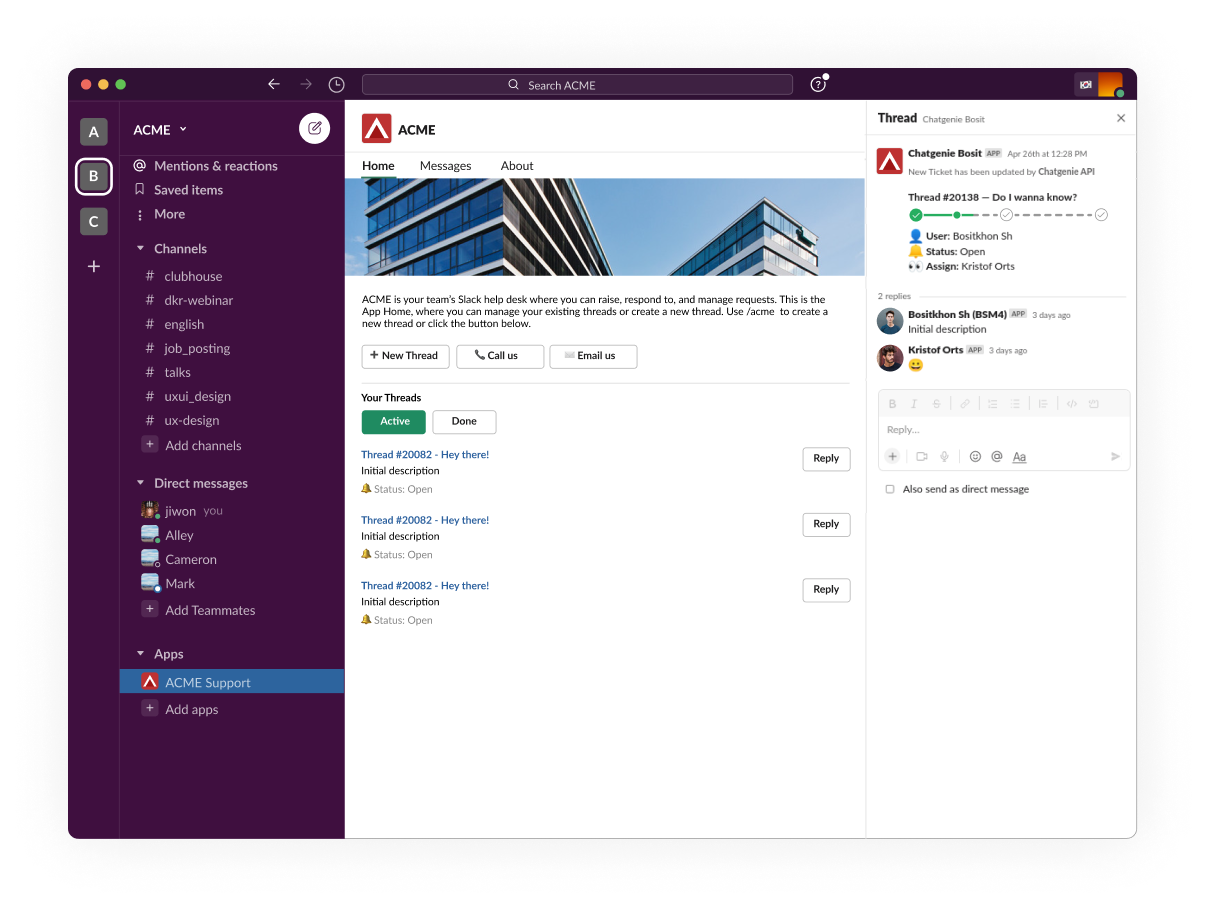The image size is (1206, 907).
Task: Collapse the Direct messages section
Action: (x=140, y=483)
